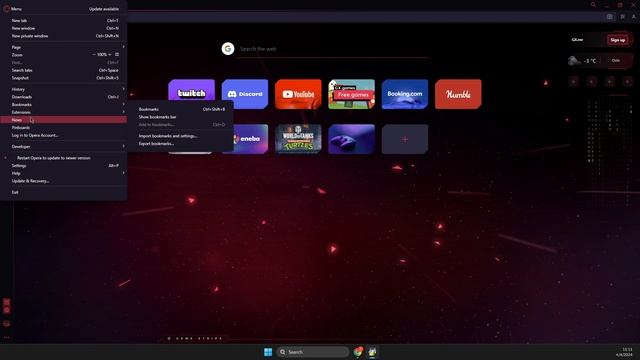The height and width of the screenshot is (360, 640).
Task: Open profile account icon in toolbar
Action: pyautogui.click(x=633, y=17)
